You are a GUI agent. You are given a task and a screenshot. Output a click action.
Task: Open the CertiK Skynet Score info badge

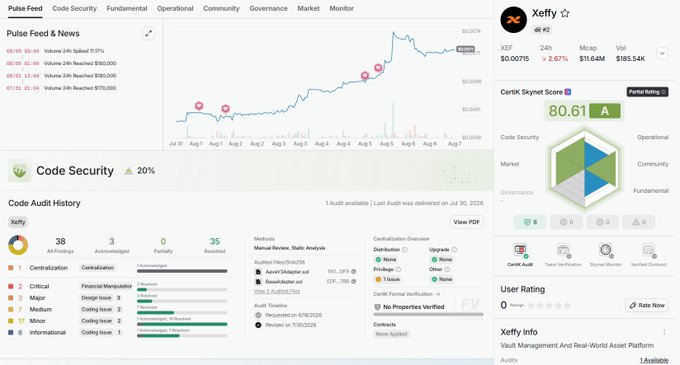(568, 92)
